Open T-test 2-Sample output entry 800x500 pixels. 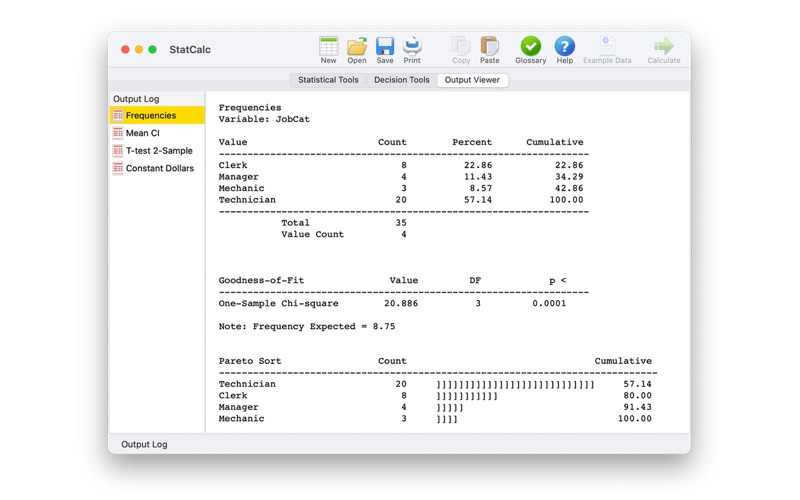point(157,151)
